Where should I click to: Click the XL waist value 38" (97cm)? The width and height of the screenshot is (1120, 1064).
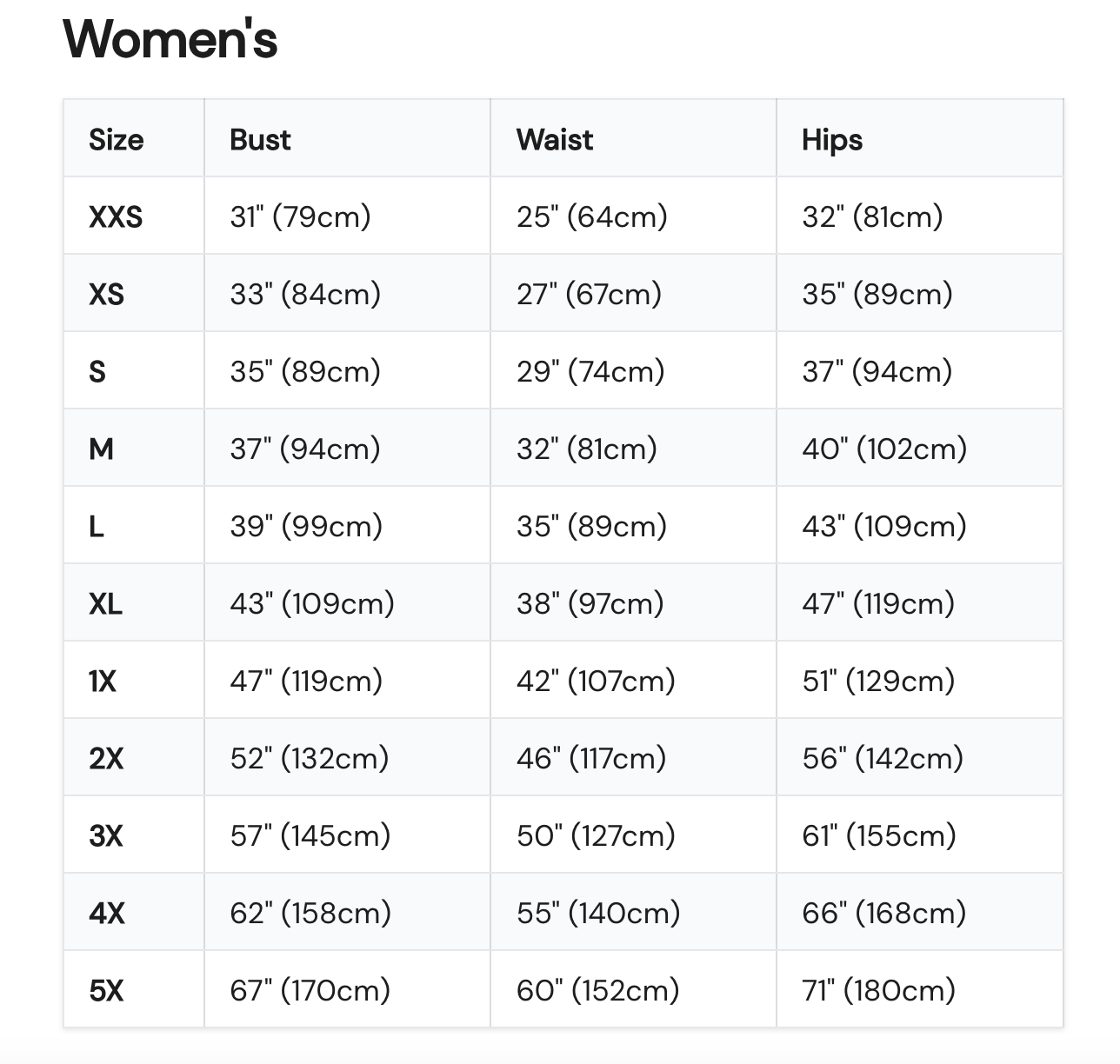point(590,603)
